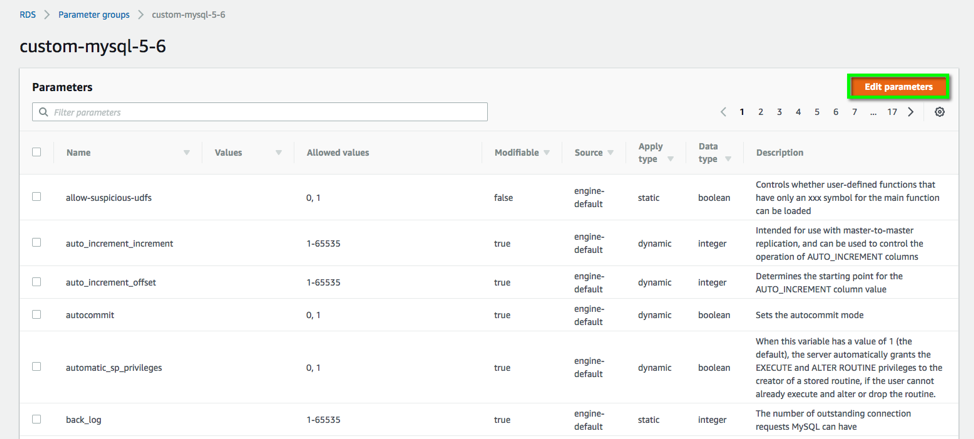Tick the back_log row checkbox
Screen dimensions: 974x439
(x=37, y=419)
